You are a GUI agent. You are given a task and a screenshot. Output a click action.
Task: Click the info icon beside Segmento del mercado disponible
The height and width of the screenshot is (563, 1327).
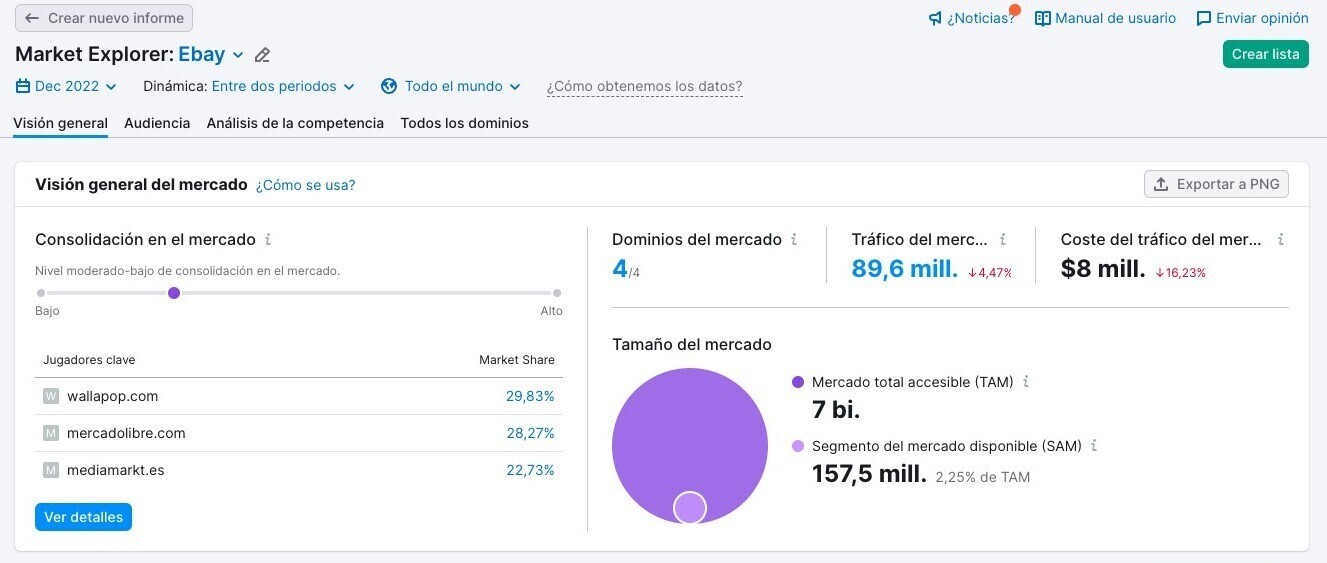pyautogui.click(x=1094, y=446)
